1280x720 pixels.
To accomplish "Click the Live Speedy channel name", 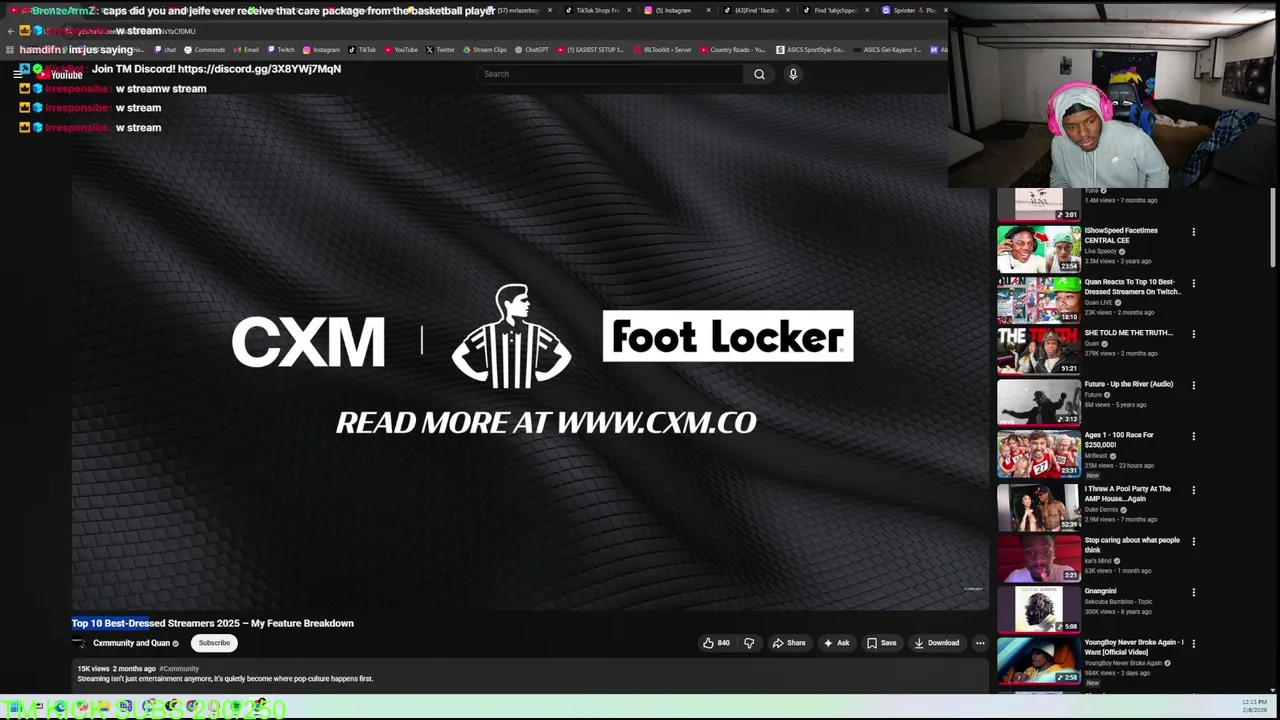I will coord(1100,251).
